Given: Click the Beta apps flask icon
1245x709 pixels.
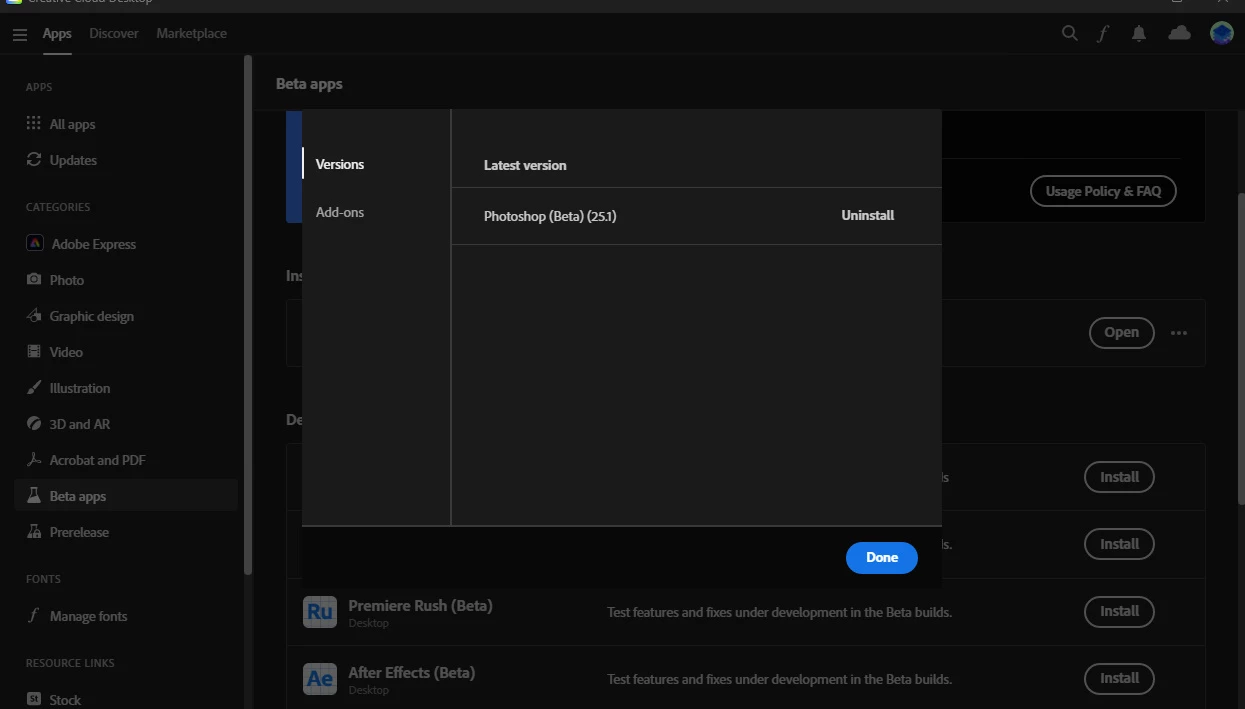Looking at the screenshot, I should click(34, 496).
